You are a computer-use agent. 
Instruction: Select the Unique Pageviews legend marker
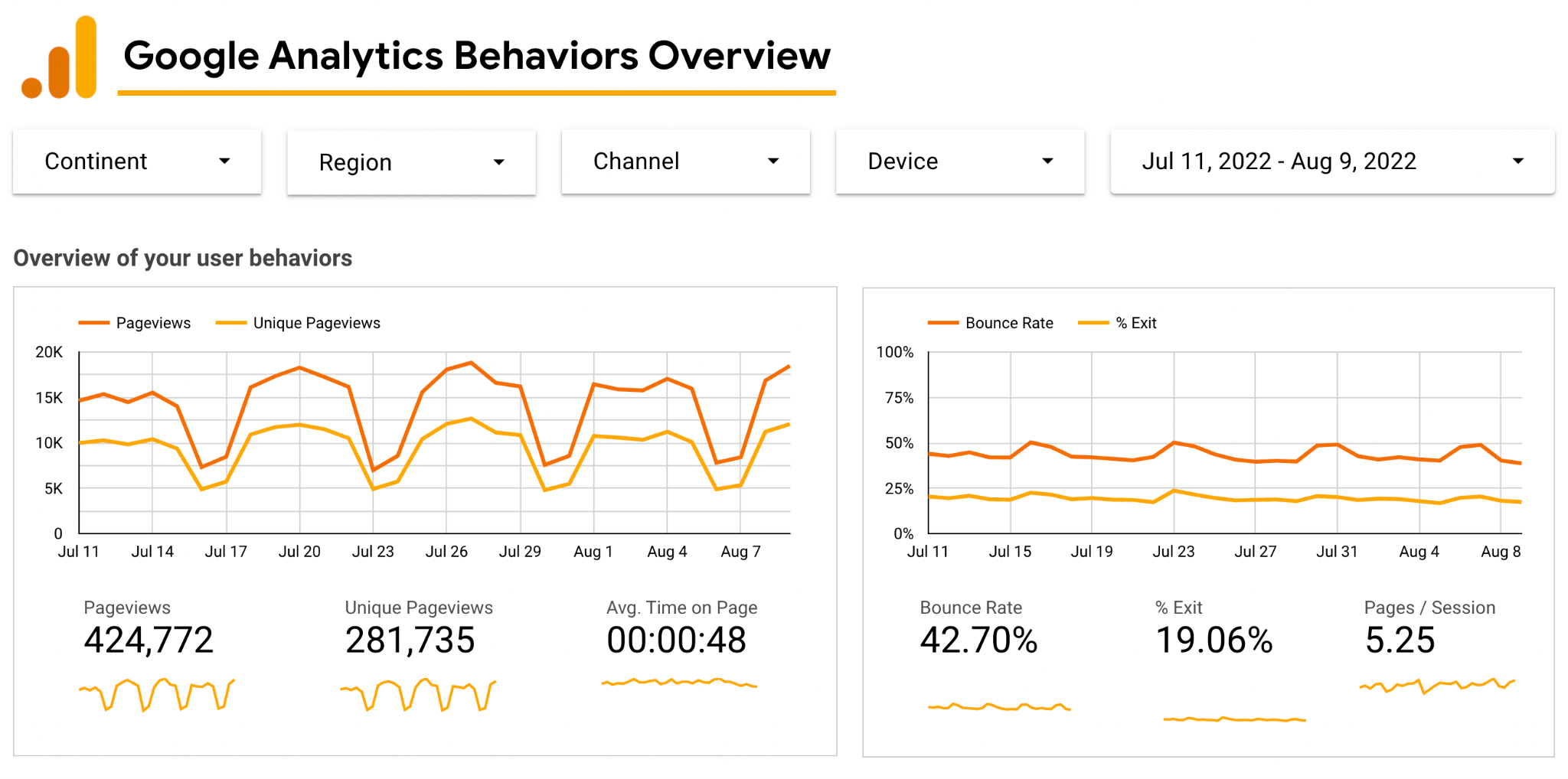coord(230,323)
